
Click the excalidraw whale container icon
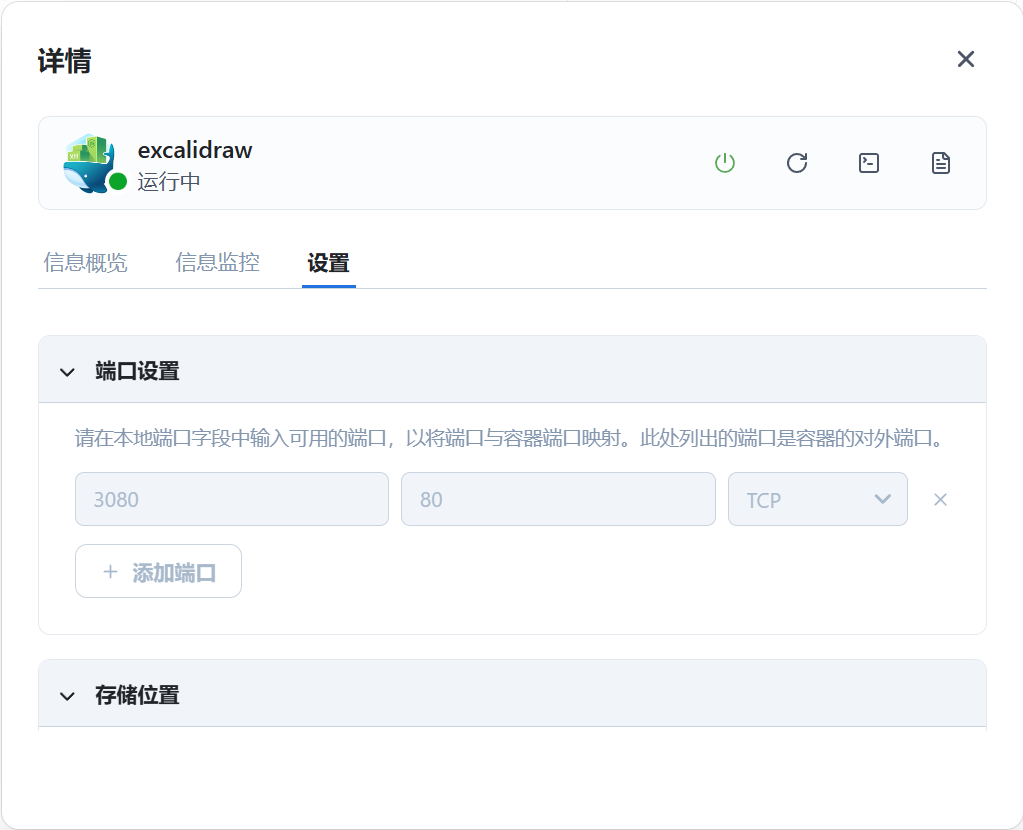click(x=89, y=163)
